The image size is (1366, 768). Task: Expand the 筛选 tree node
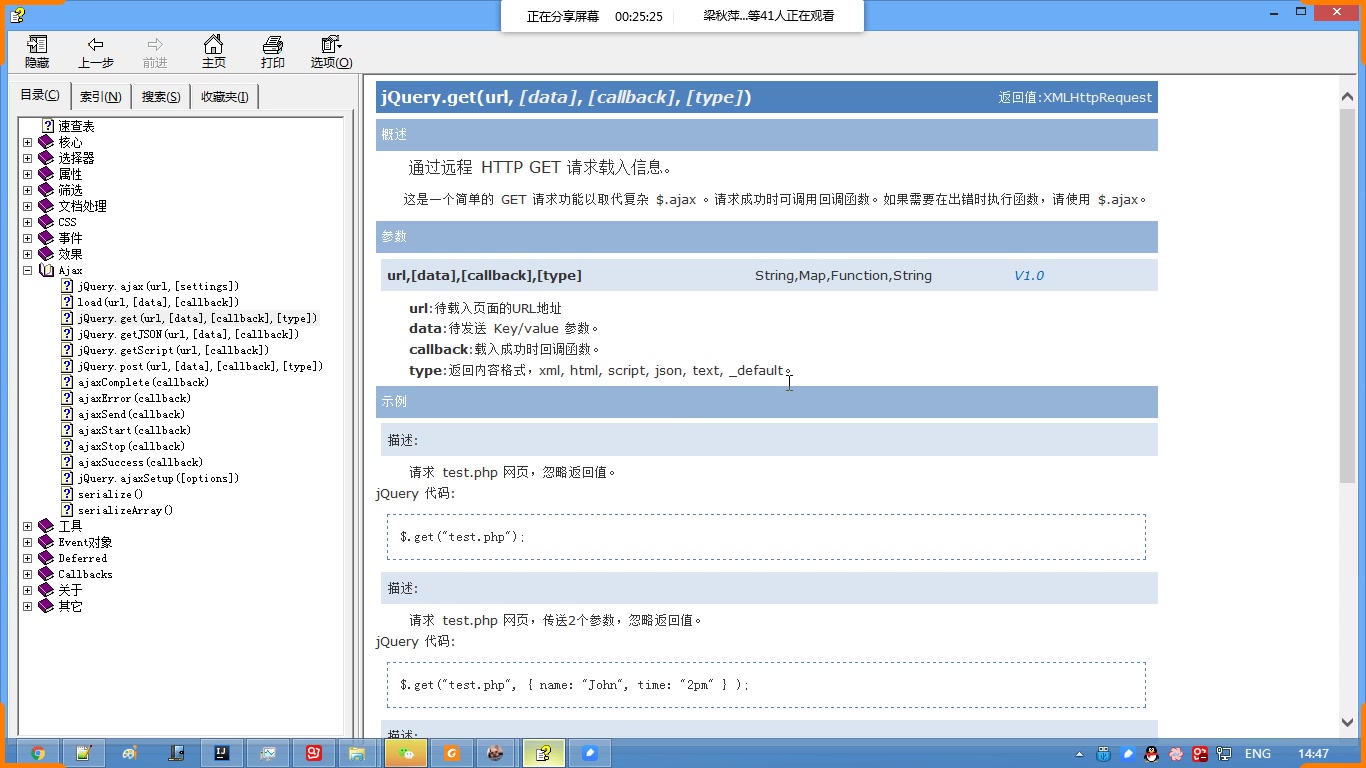pos(28,190)
